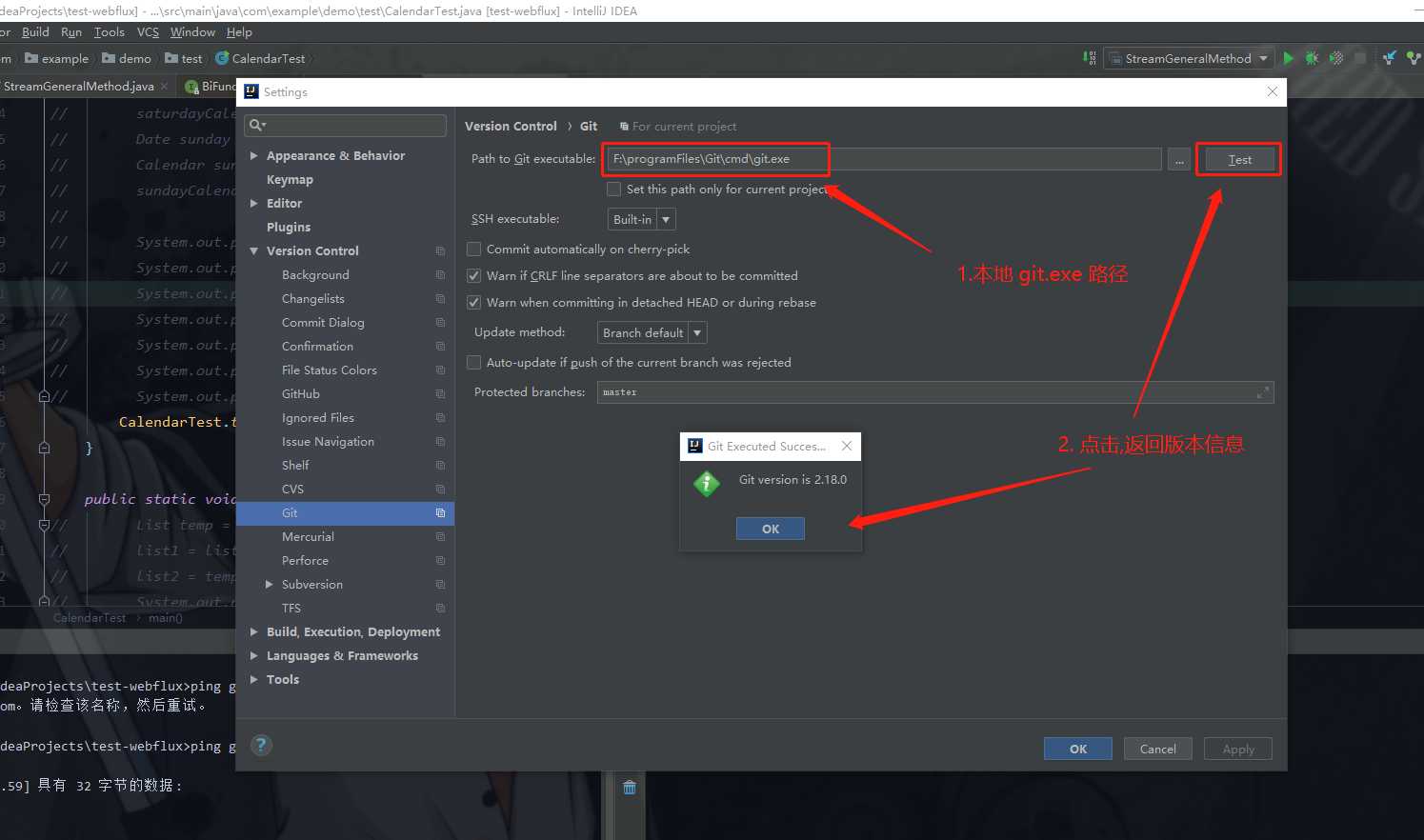Expand the Editor settings group

[254, 203]
